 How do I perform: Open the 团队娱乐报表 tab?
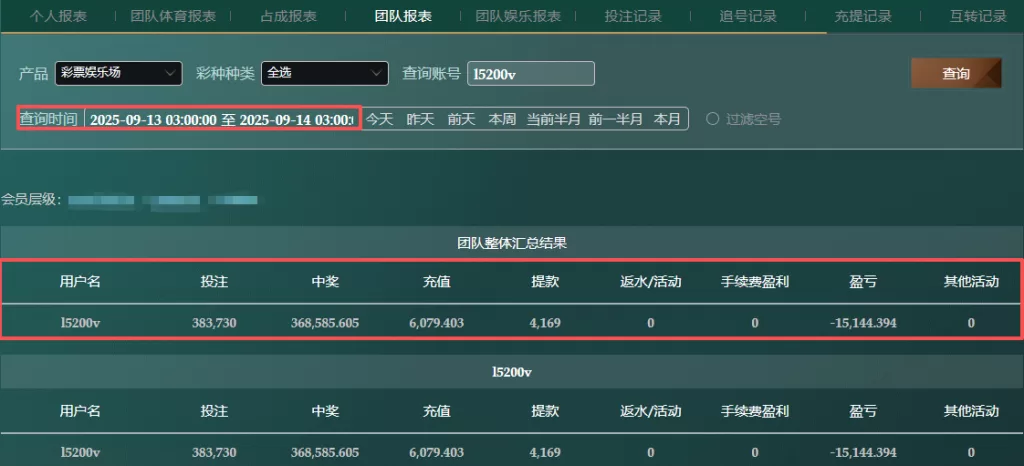pyautogui.click(x=518, y=16)
